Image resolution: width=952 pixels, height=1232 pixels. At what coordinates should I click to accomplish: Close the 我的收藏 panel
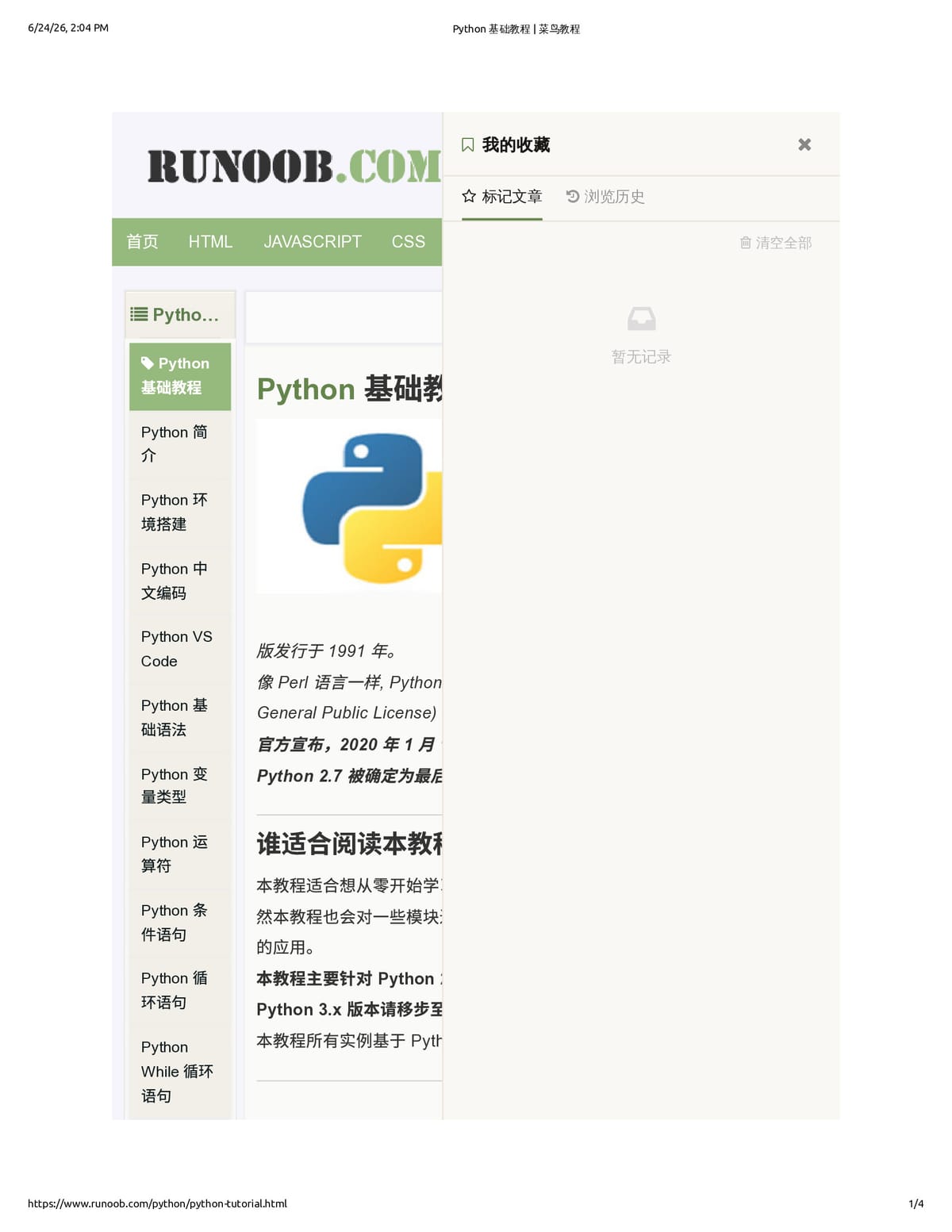point(804,144)
